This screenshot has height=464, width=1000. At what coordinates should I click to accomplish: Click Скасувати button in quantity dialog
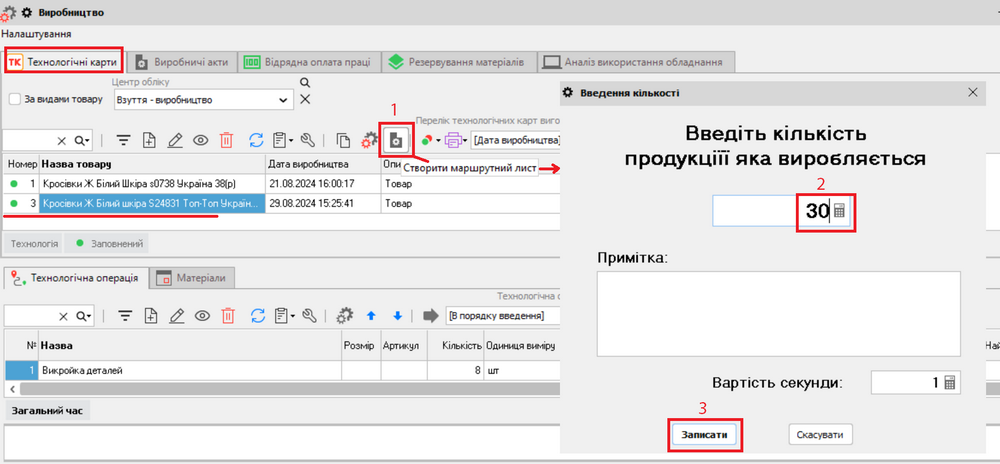coord(820,435)
